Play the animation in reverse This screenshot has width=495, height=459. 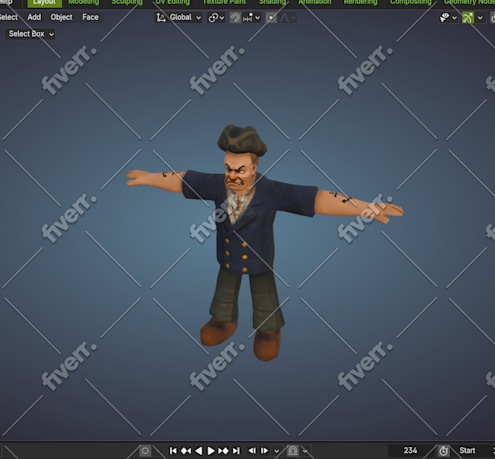(x=199, y=451)
